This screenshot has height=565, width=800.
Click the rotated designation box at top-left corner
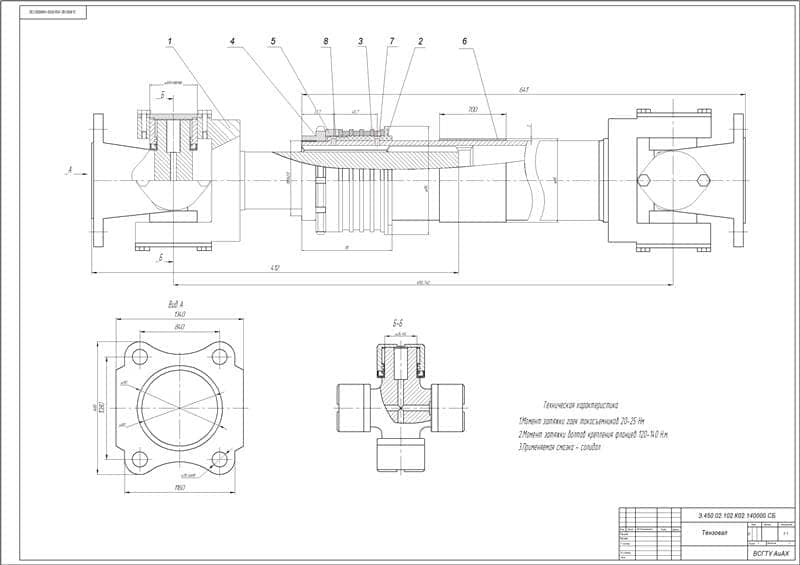tap(53, 11)
